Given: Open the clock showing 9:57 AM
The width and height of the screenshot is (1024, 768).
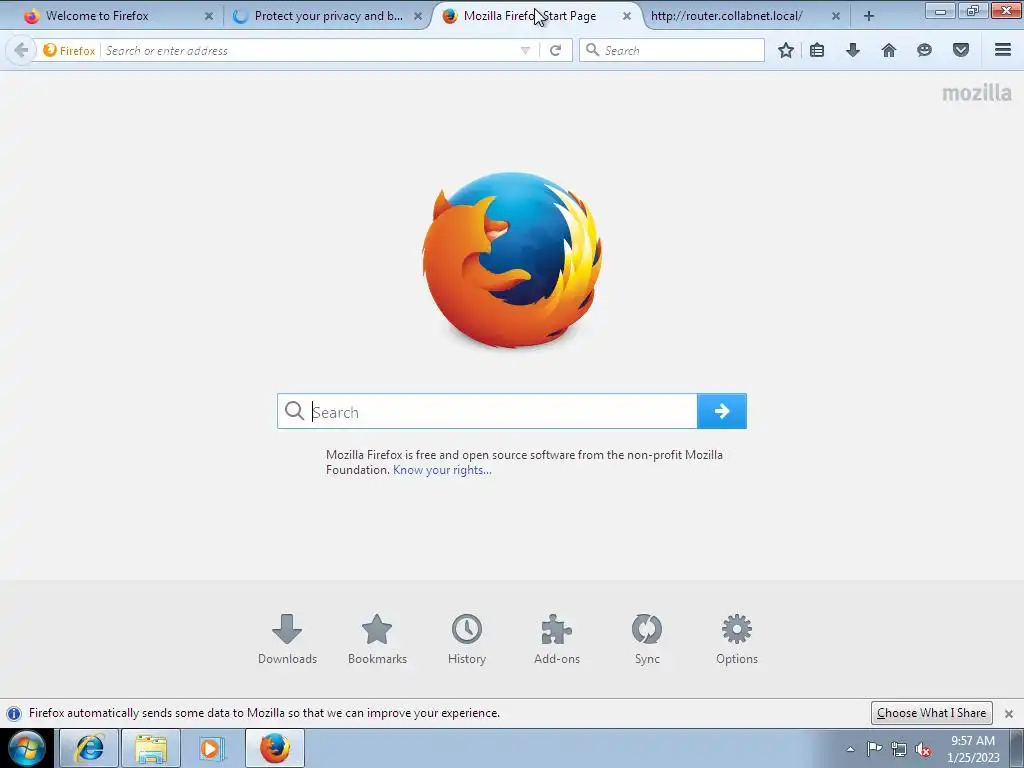Looking at the screenshot, I should 973,748.
